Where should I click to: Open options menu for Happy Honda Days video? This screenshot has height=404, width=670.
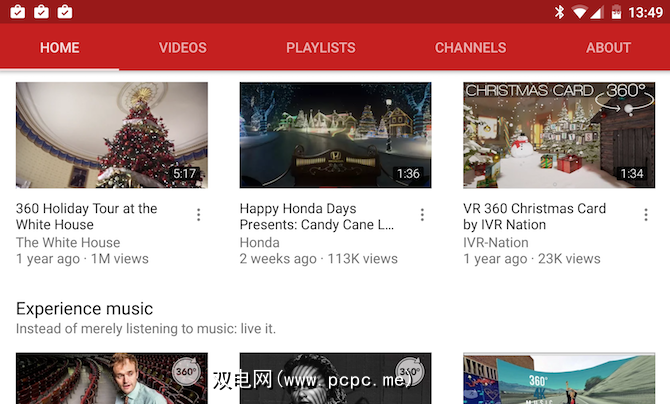coord(422,215)
